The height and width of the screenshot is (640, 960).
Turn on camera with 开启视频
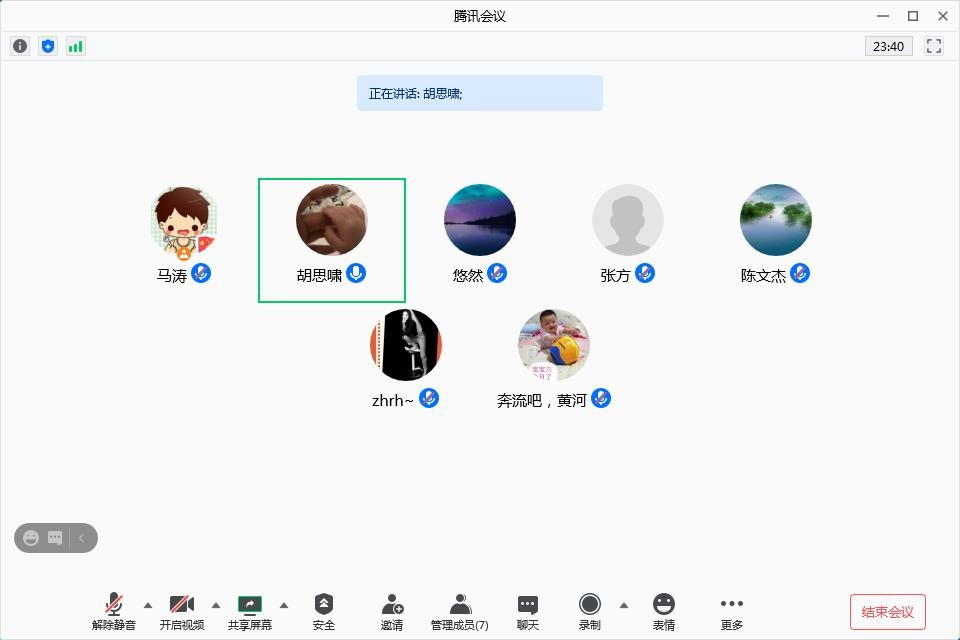pyautogui.click(x=182, y=612)
